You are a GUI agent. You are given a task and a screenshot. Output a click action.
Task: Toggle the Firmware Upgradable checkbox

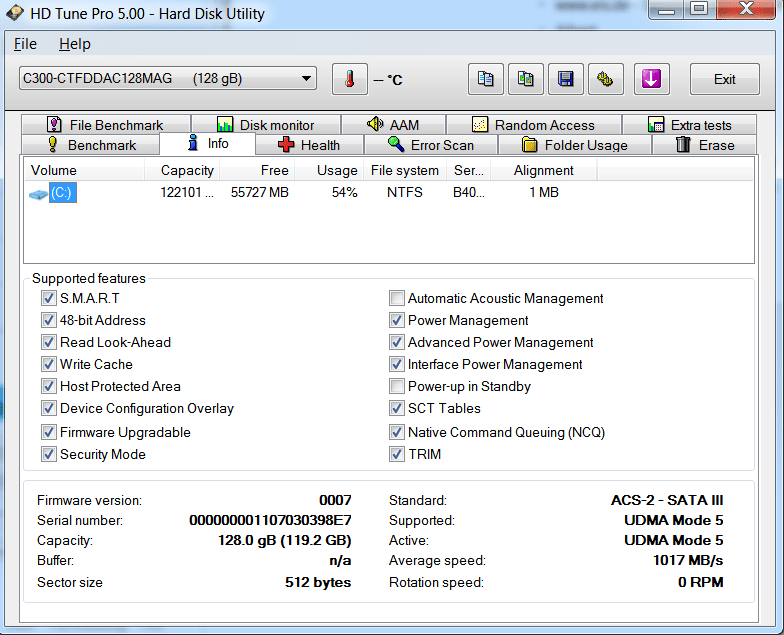(x=48, y=432)
